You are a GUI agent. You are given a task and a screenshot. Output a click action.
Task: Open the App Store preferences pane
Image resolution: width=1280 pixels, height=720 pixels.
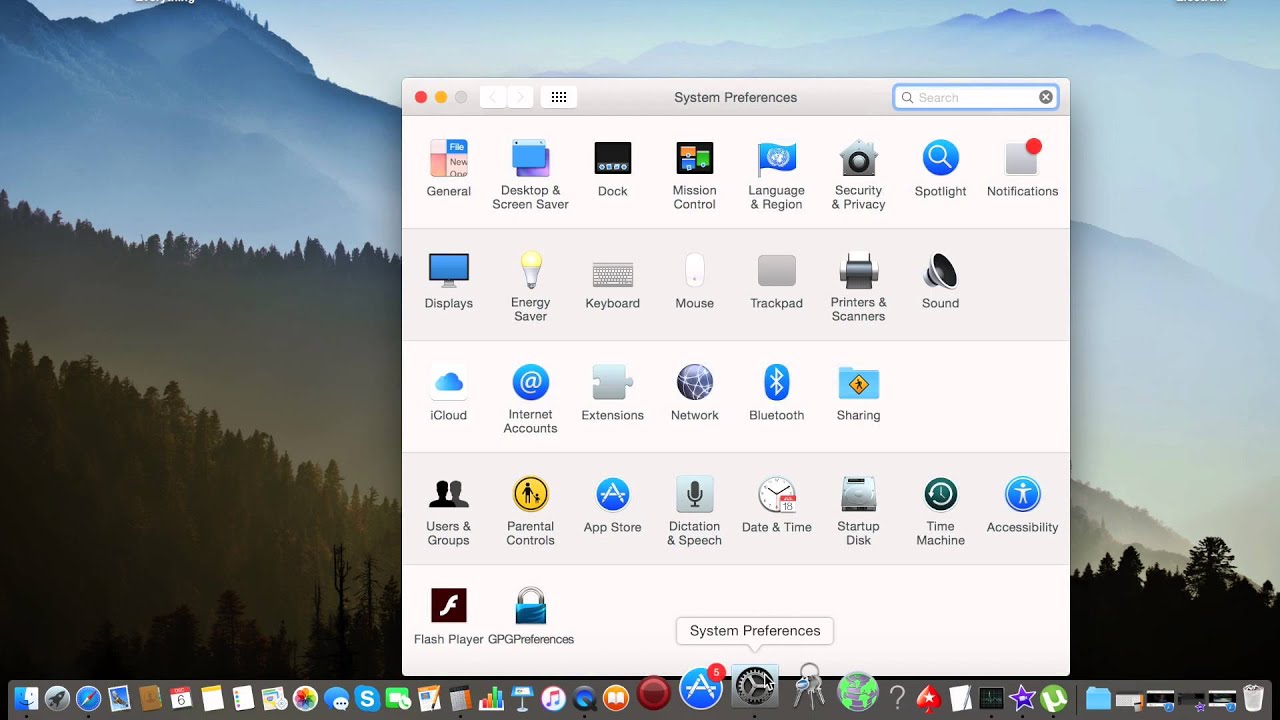coord(613,505)
